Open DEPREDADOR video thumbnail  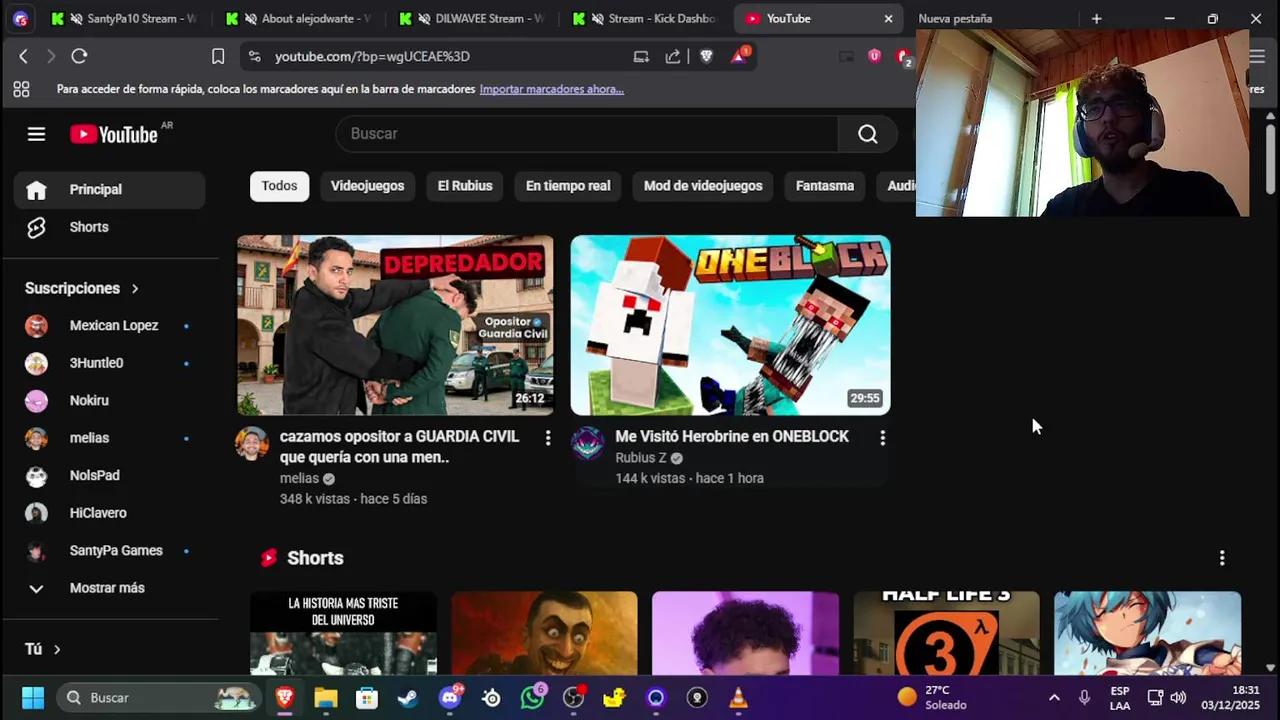click(x=395, y=325)
